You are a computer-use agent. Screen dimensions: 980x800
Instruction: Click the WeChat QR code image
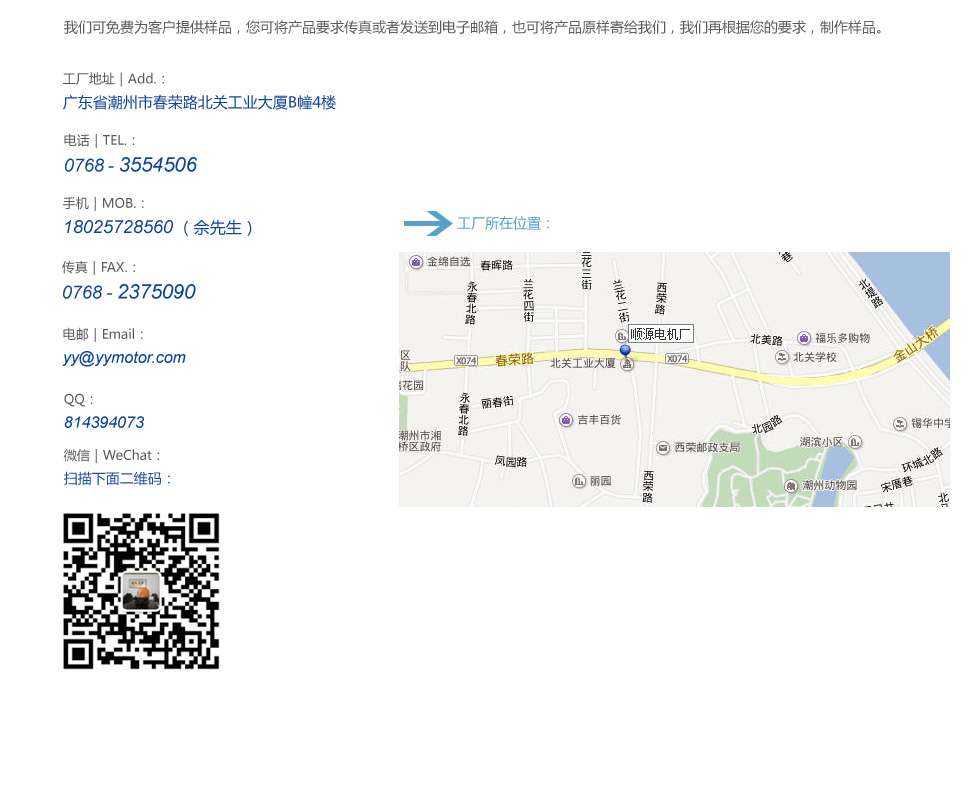tap(141, 591)
